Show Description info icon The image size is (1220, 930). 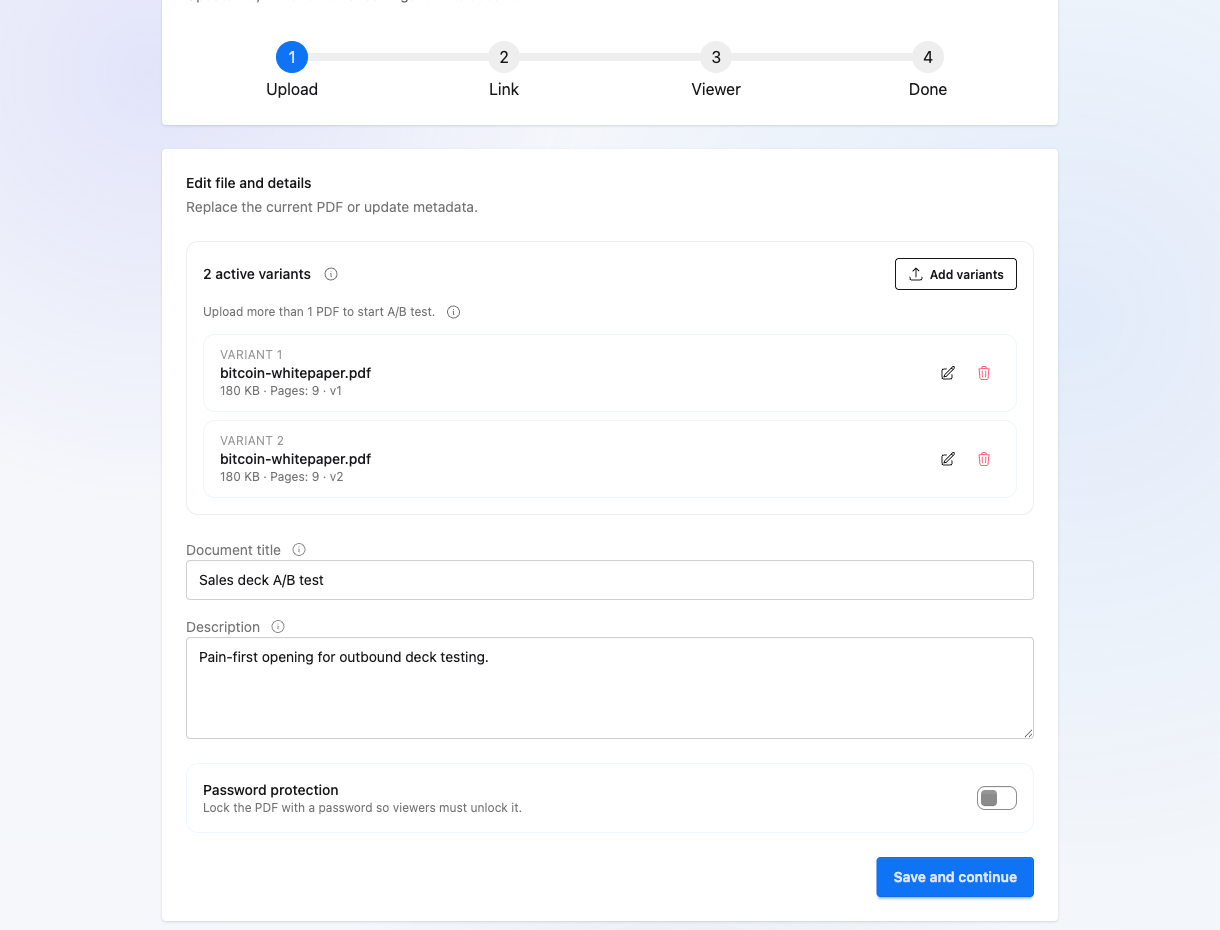click(x=278, y=627)
